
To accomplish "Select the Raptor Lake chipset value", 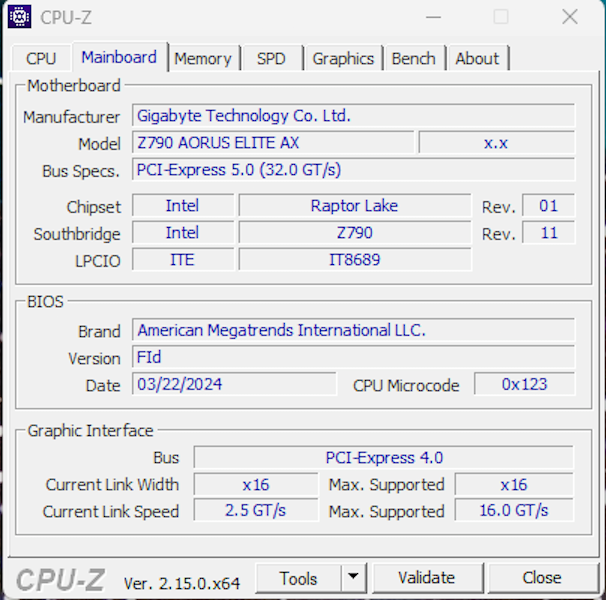I will [355, 205].
